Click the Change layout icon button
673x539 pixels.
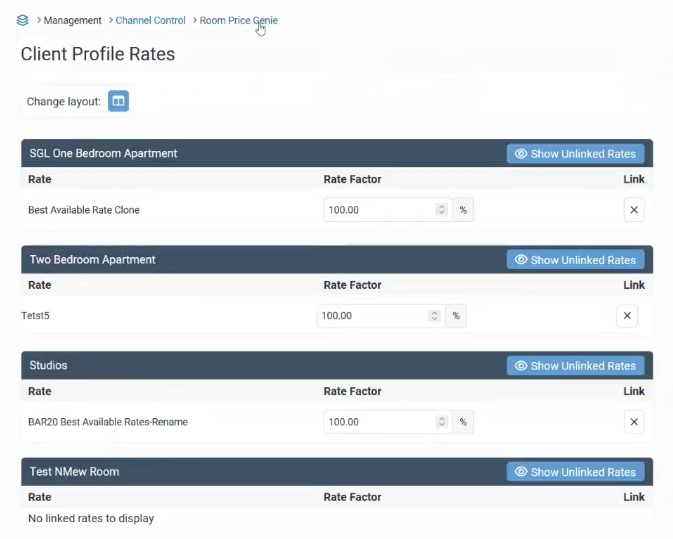118,101
